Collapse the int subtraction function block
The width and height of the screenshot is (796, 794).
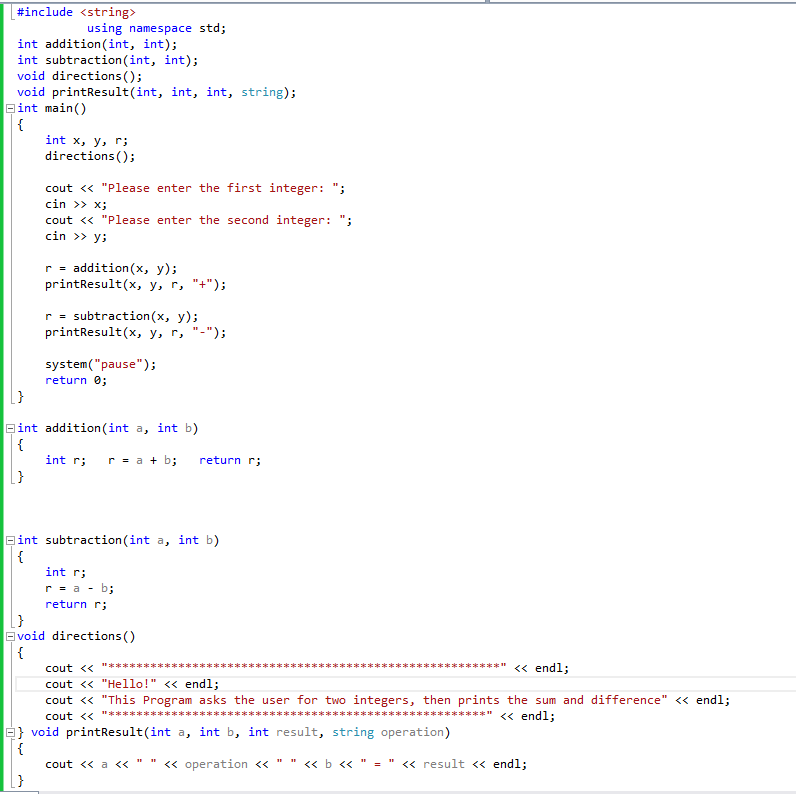10,540
